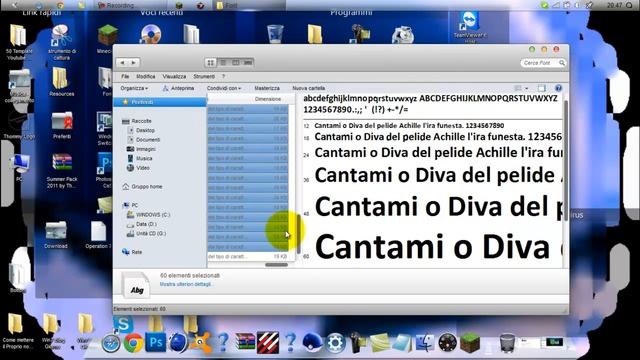Screen dimensions: 640x360
Task: Click the Masterizza button
Action: point(267,88)
